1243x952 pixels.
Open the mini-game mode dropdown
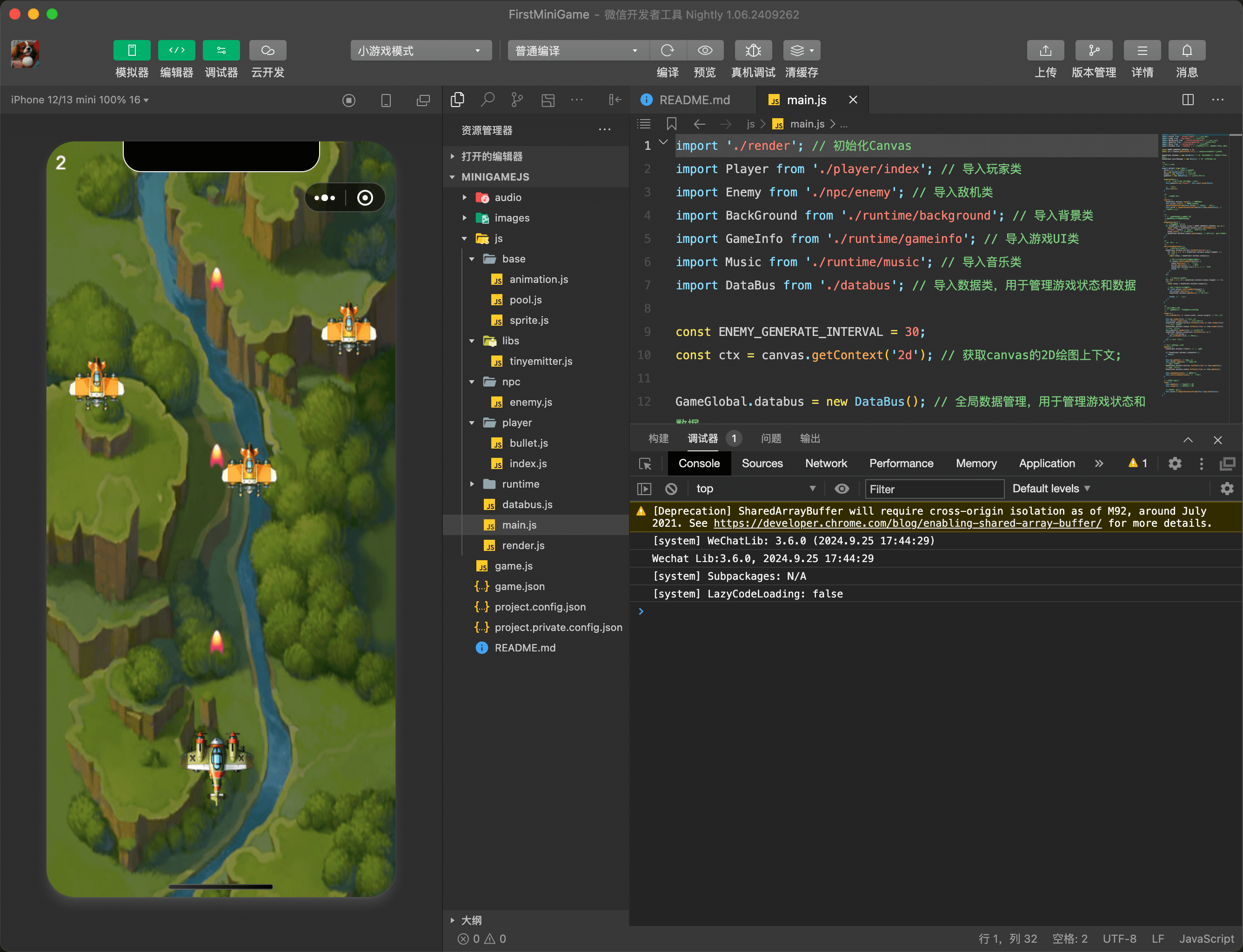[x=421, y=50]
